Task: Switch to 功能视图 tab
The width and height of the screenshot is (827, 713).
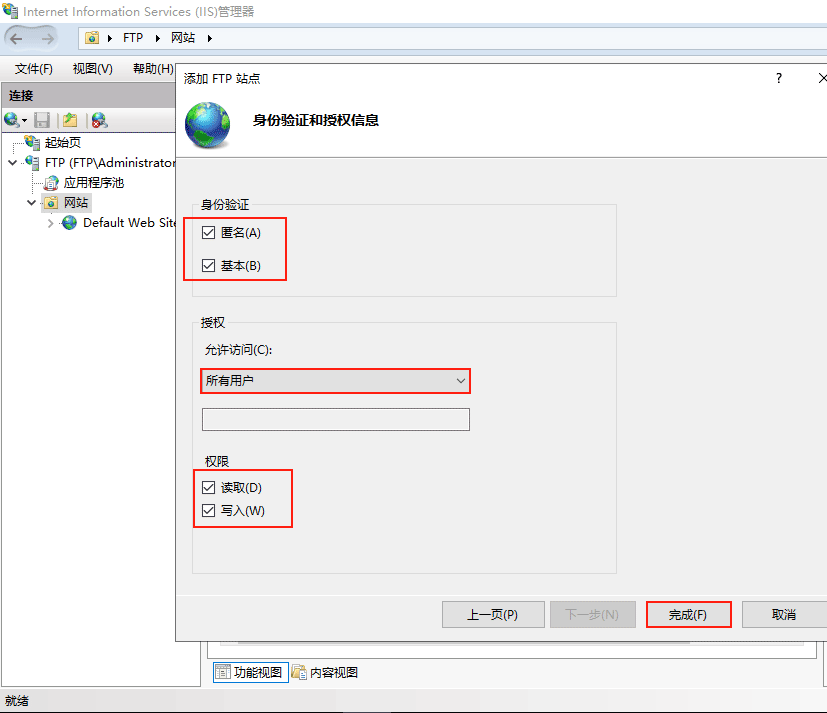Action: point(251,672)
